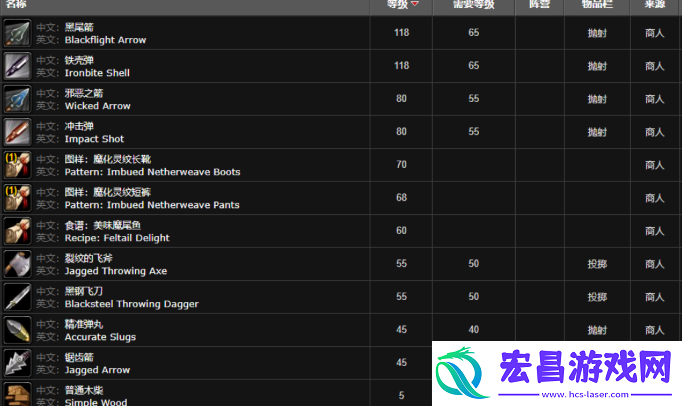Click level 55 in Jagged Throwing Axe row
The height and width of the screenshot is (406, 682).
tap(401, 264)
